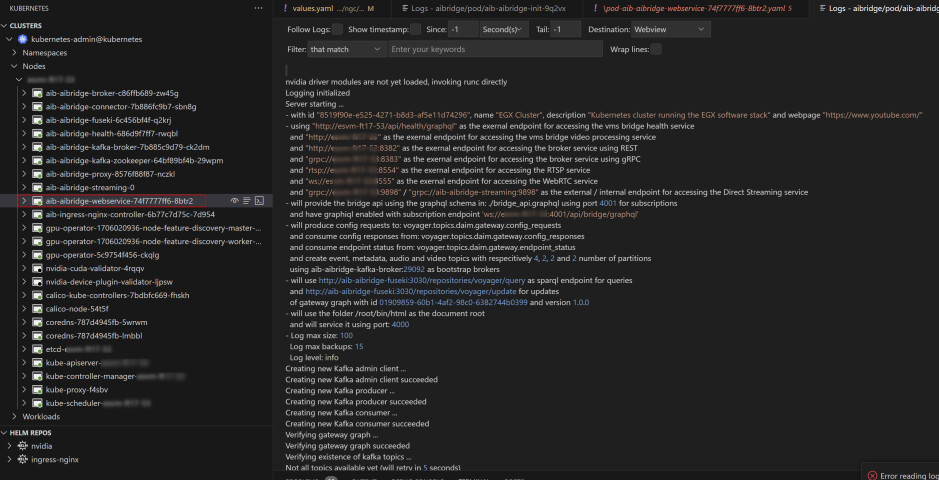Check the Show timestamp checkbox
The width and height of the screenshot is (939, 480).
pyautogui.click(x=414, y=30)
